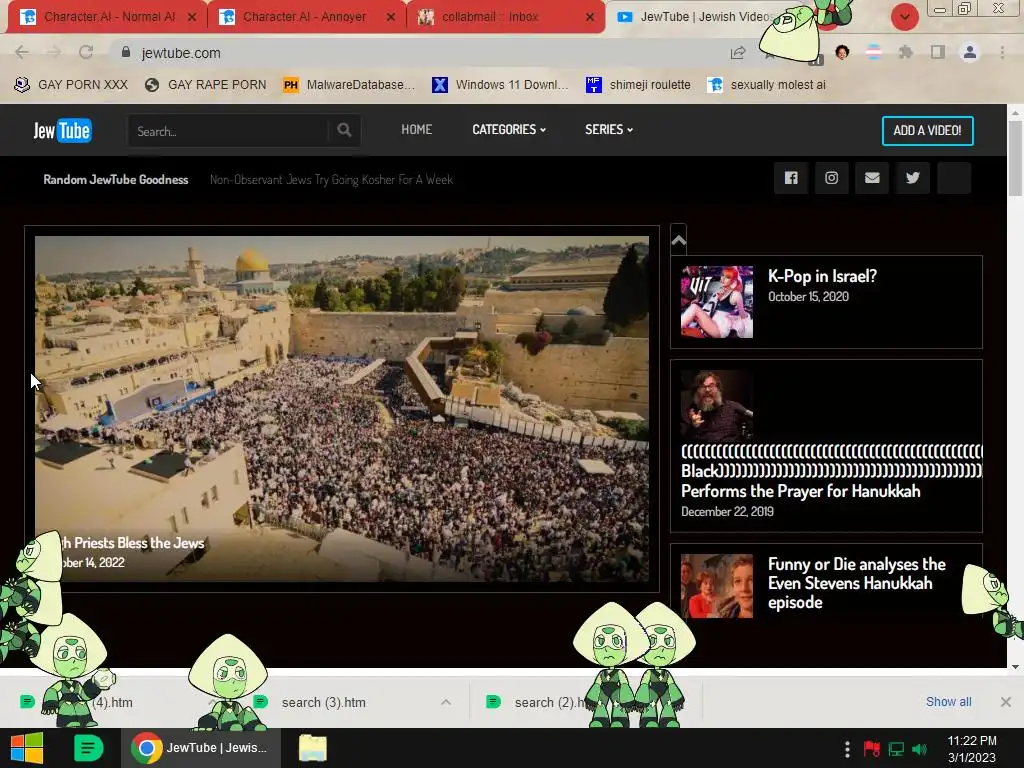Play the Priests Bless the Jews featured video
This screenshot has height=768, width=1024.
click(x=342, y=409)
